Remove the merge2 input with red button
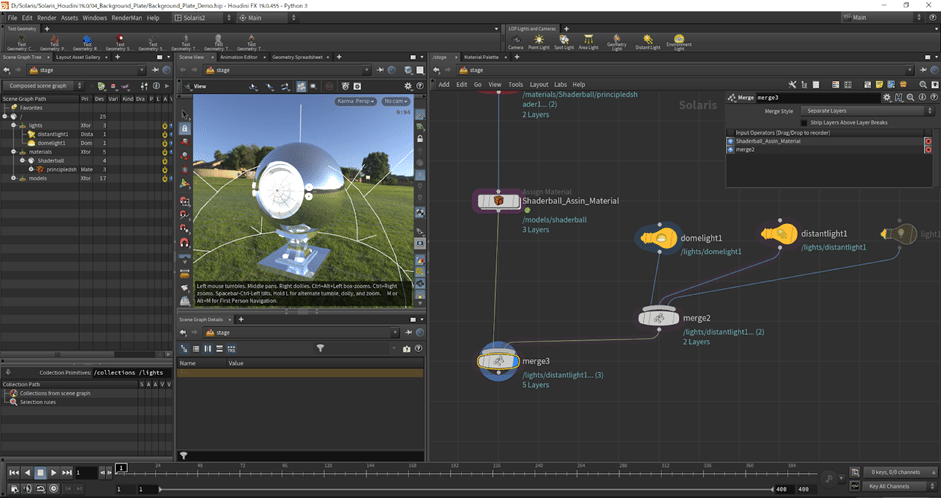941x498 pixels. pos(928,150)
